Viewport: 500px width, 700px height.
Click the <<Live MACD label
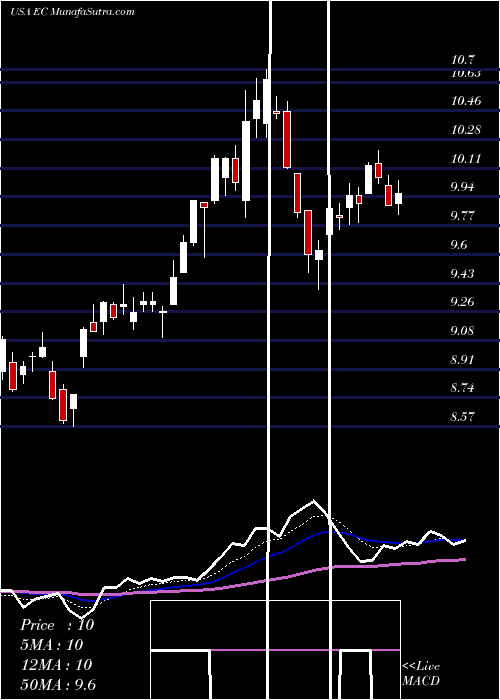pos(421,673)
